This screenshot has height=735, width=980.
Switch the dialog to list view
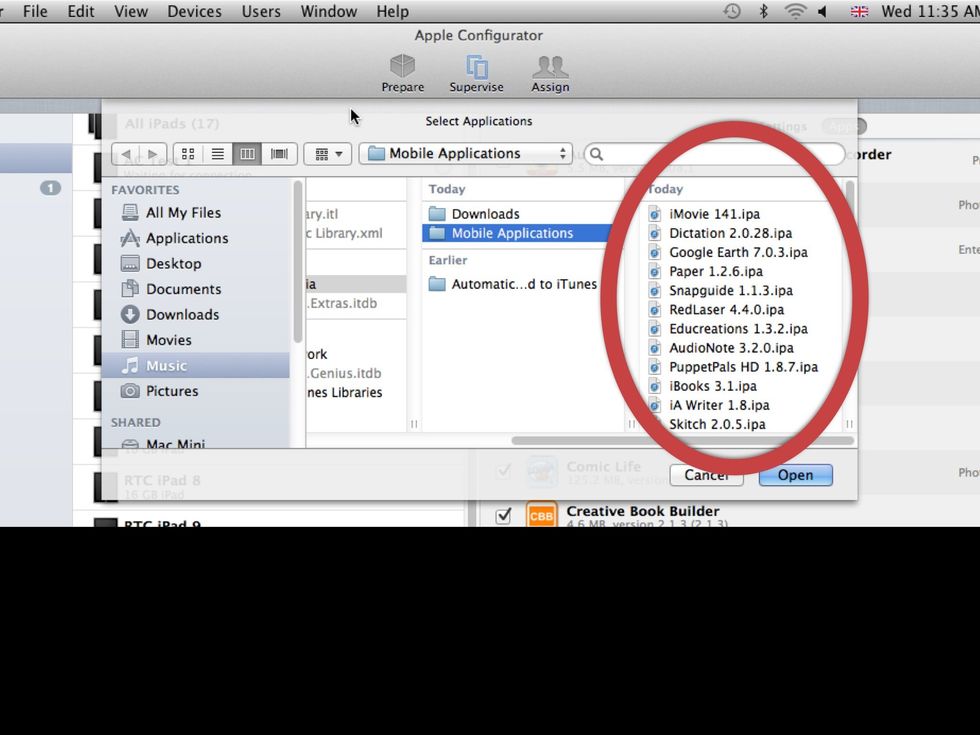pyautogui.click(x=218, y=153)
